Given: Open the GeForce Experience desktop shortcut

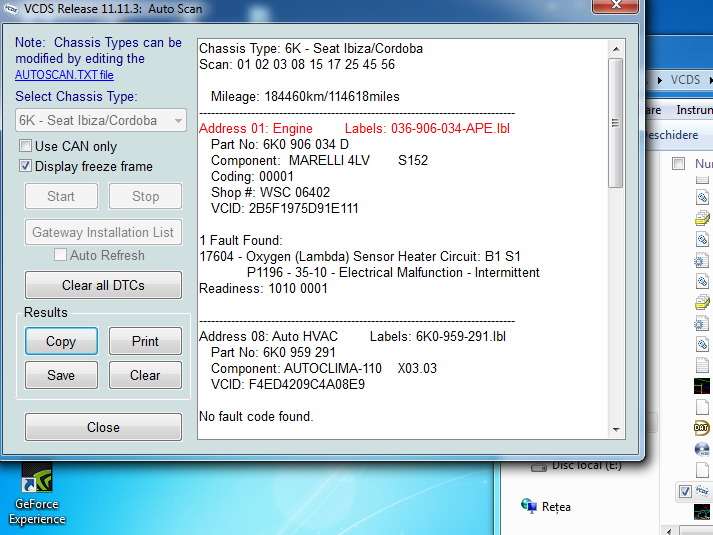Looking at the screenshot, I should (x=37, y=494).
